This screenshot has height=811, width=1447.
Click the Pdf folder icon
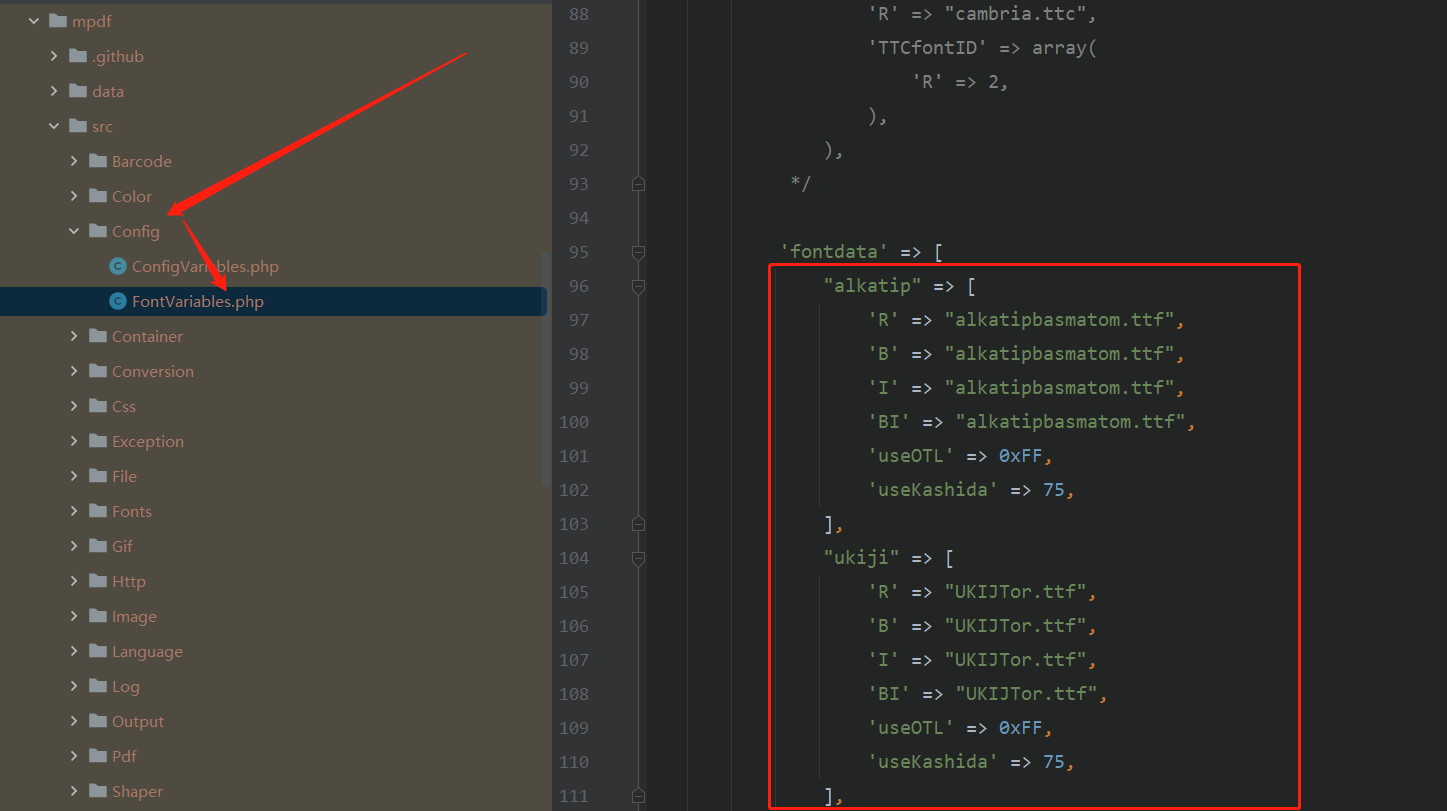pyautogui.click(x=97, y=756)
